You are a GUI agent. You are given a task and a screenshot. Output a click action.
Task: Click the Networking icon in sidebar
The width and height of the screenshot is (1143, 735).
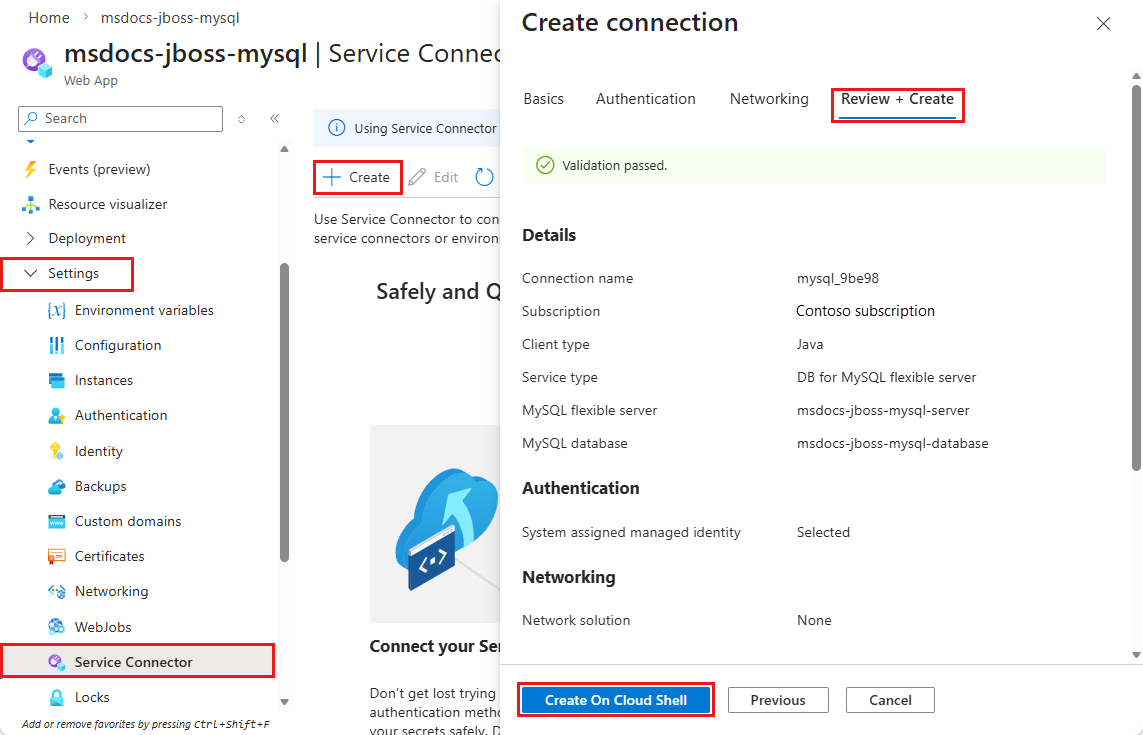[56, 591]
